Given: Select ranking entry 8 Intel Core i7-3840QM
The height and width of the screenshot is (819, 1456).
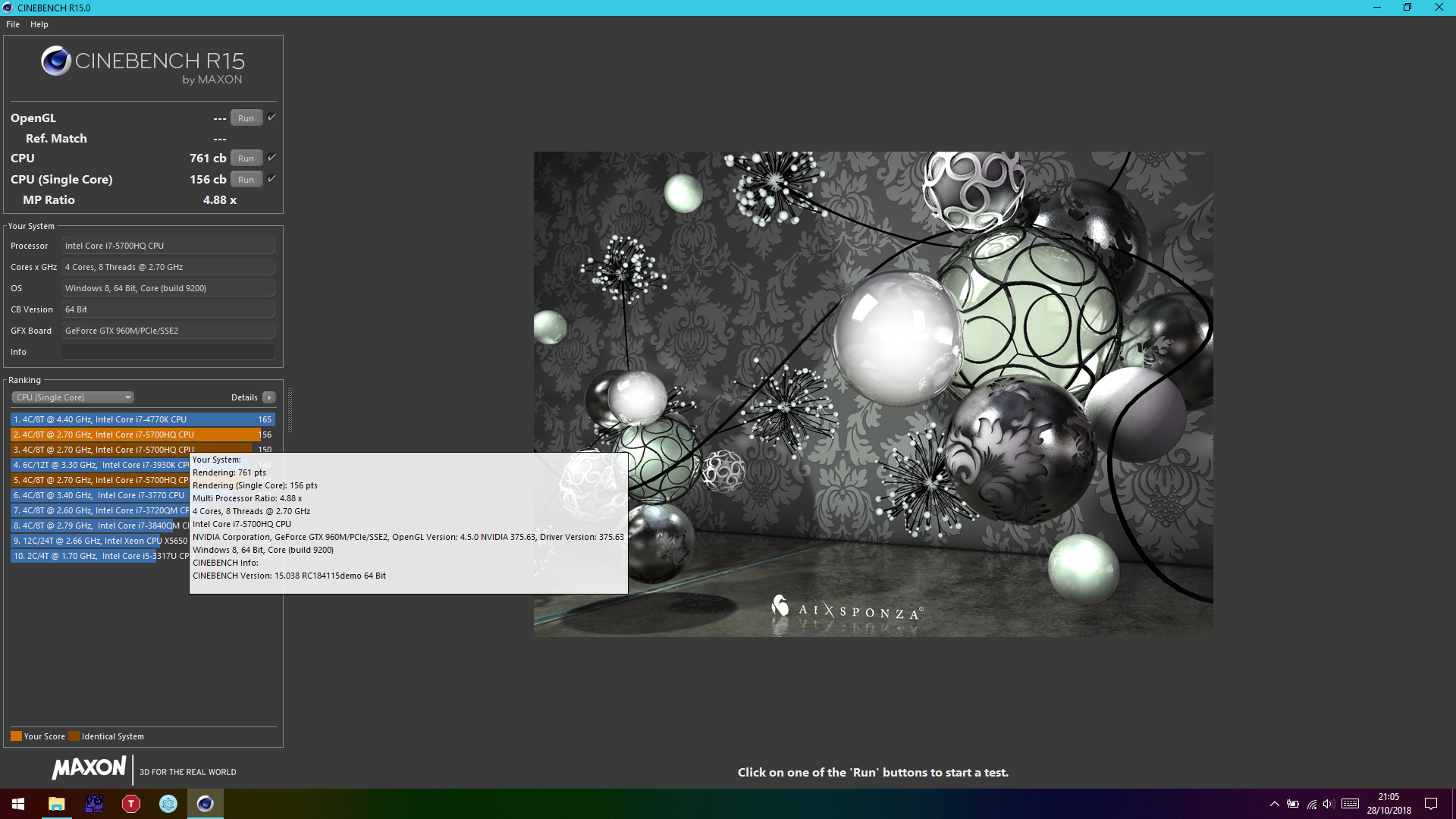Looking at the screenshot, I should pos(99,526).
